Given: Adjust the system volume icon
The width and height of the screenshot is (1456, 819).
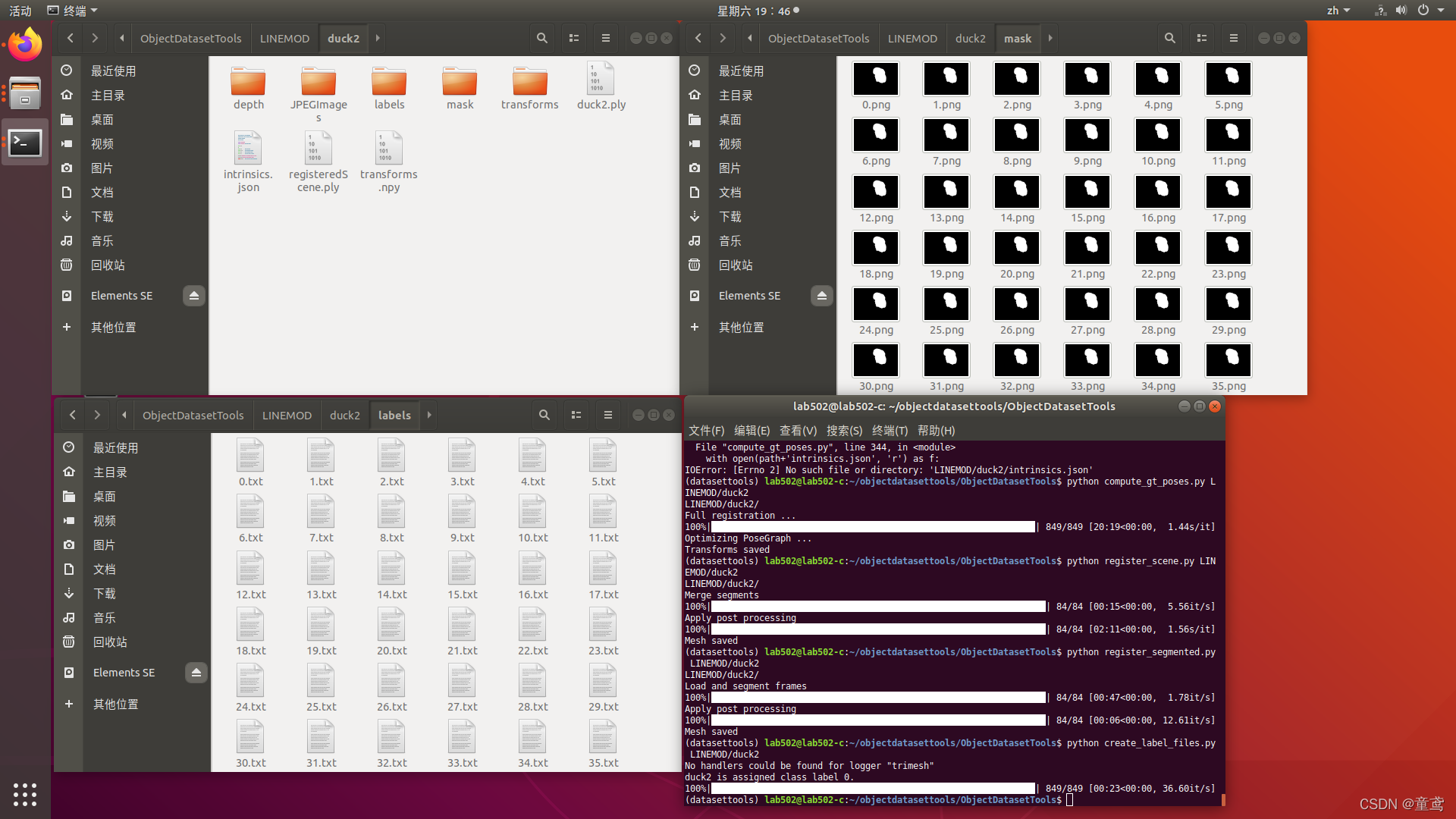Looking at the screenshot, I should [x=1401, y=11].
